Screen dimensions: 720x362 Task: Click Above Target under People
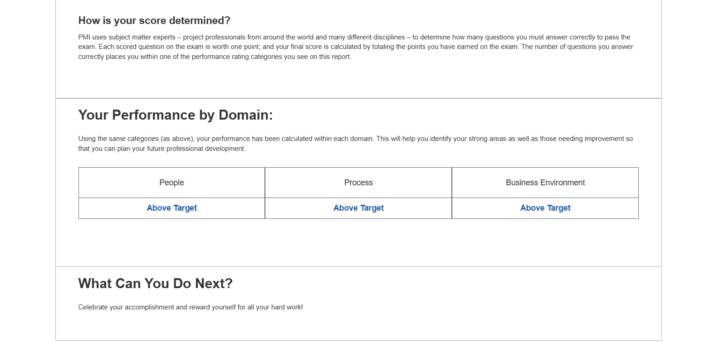click(x=172, y=208)
